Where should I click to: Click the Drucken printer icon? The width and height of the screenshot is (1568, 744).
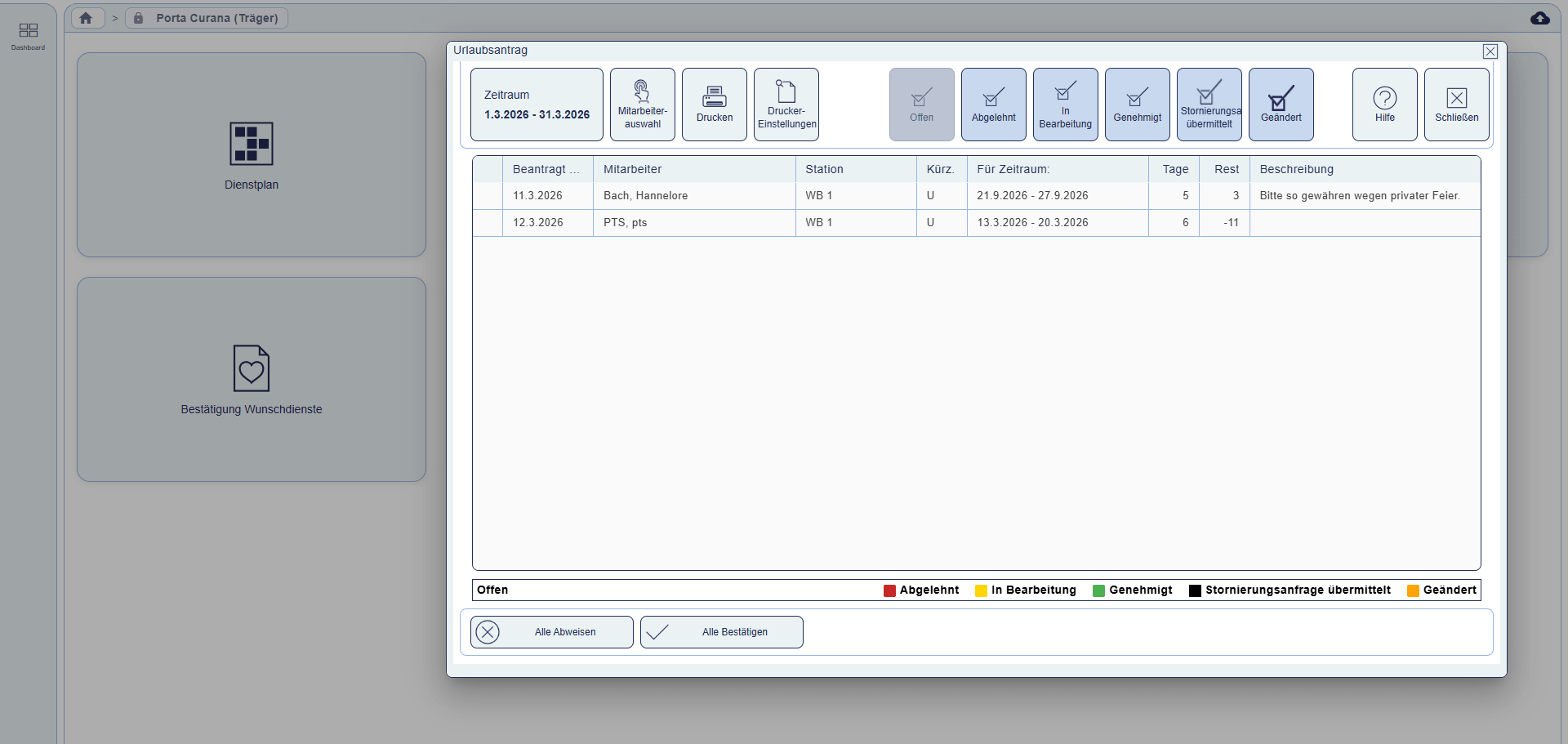[714, 97]
